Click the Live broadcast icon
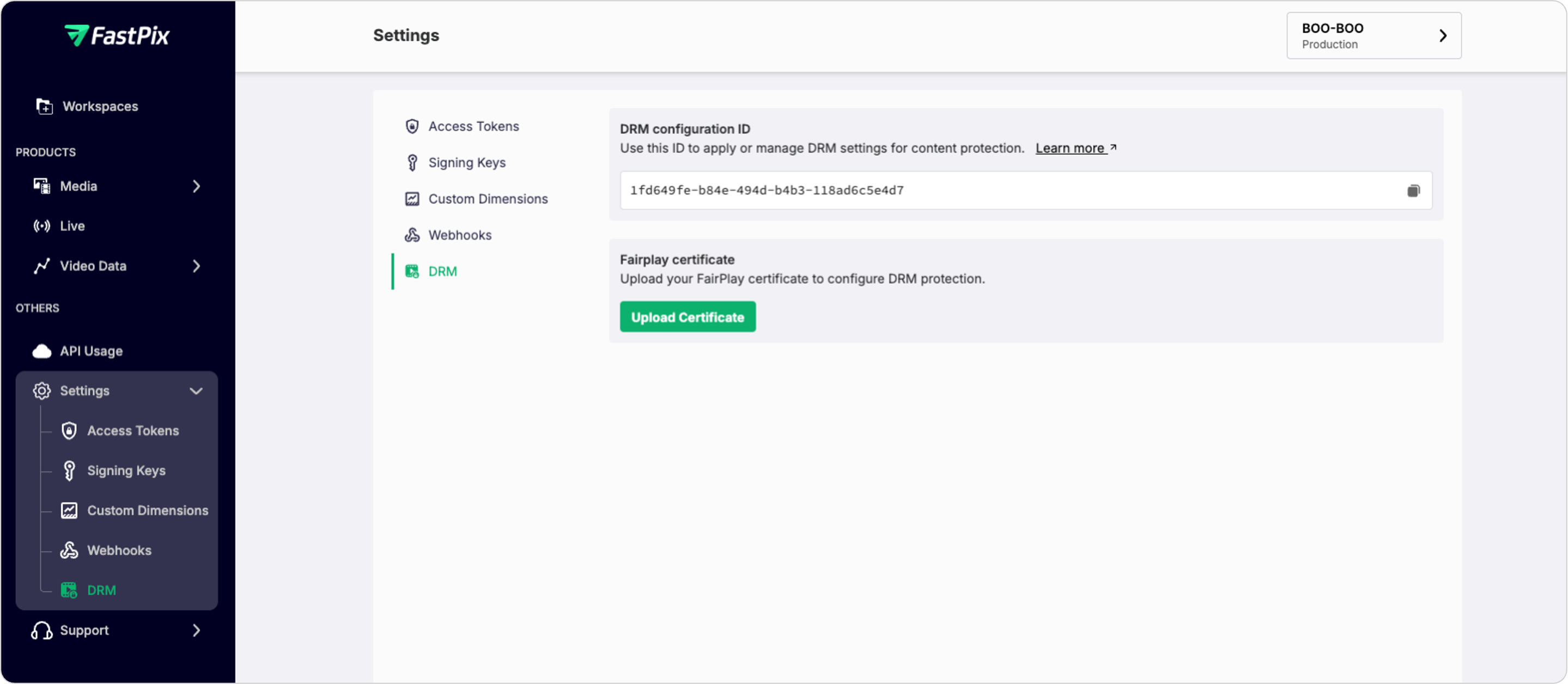Viewport: 1568px width, 684px height. pos(41,226)
